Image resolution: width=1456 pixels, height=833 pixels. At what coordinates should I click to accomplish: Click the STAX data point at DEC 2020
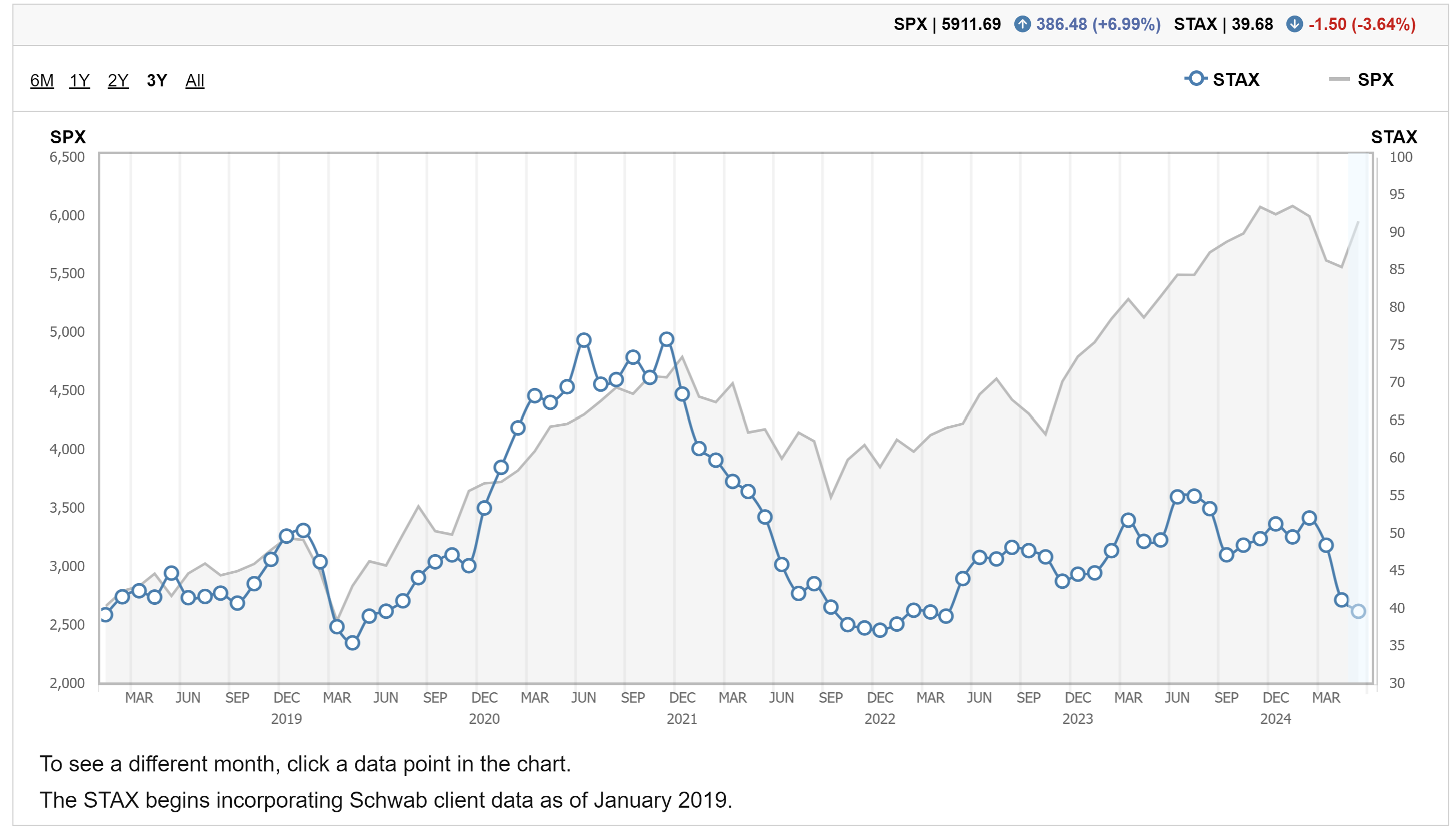[x=484, y=508]
